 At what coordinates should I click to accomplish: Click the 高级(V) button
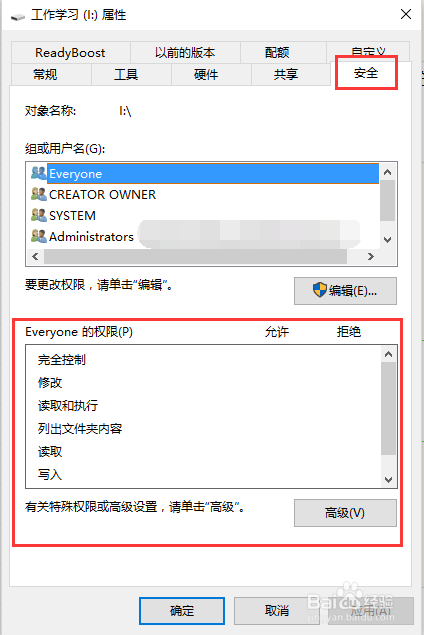point(345,513)
